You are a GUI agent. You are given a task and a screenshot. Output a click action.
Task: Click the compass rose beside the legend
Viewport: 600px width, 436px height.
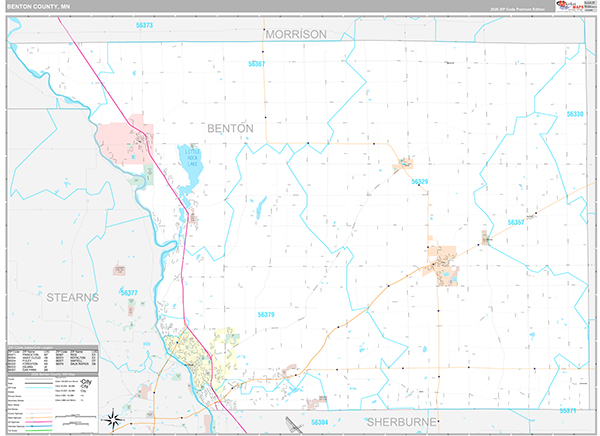[112, 419]
